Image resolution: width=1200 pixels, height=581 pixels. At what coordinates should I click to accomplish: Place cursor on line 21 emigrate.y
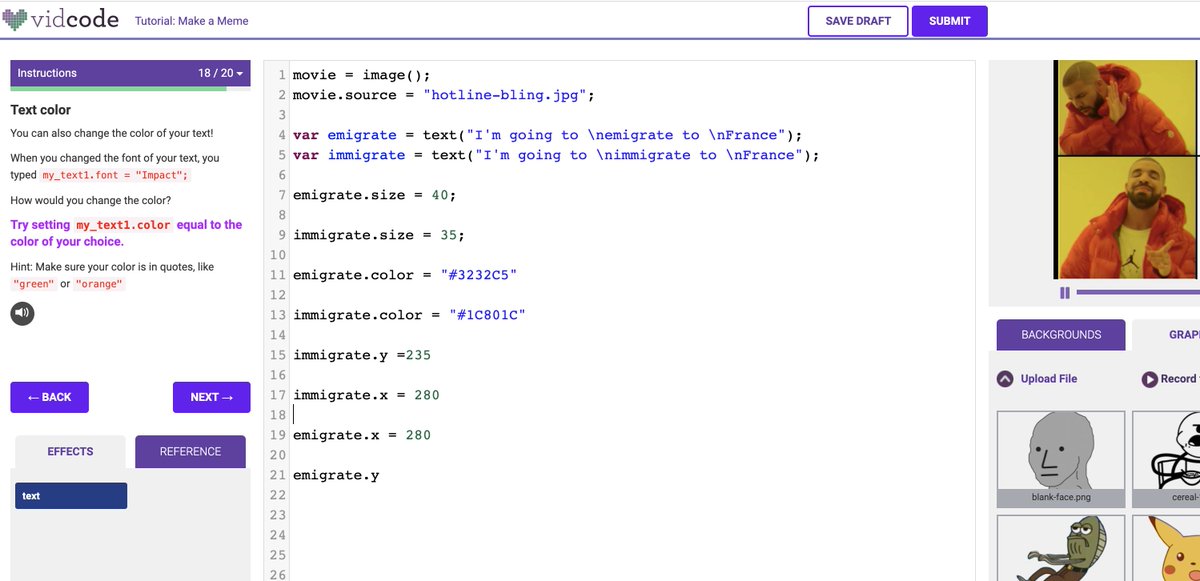336,475
